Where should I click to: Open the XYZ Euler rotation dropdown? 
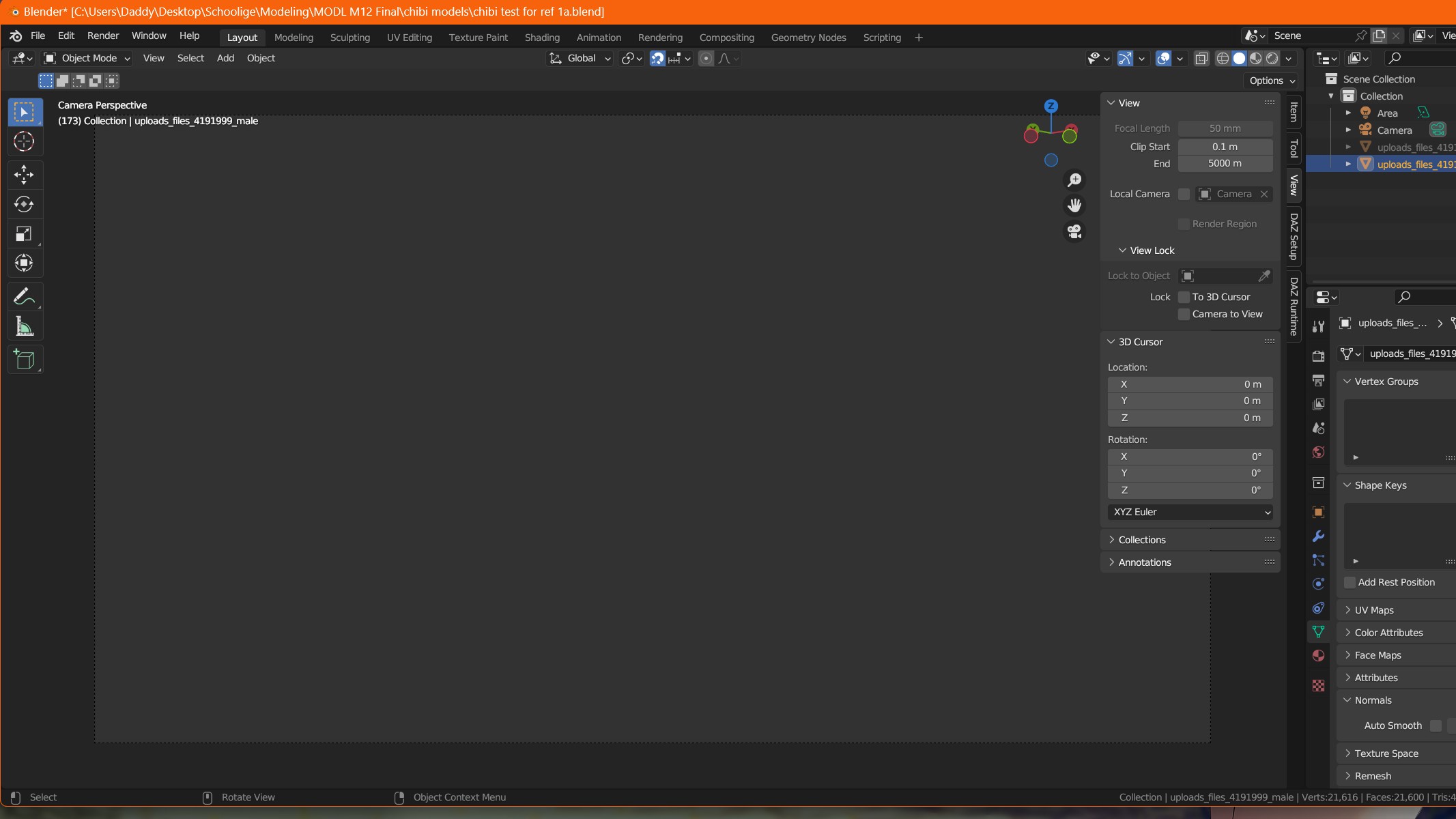coord(1190,512)
